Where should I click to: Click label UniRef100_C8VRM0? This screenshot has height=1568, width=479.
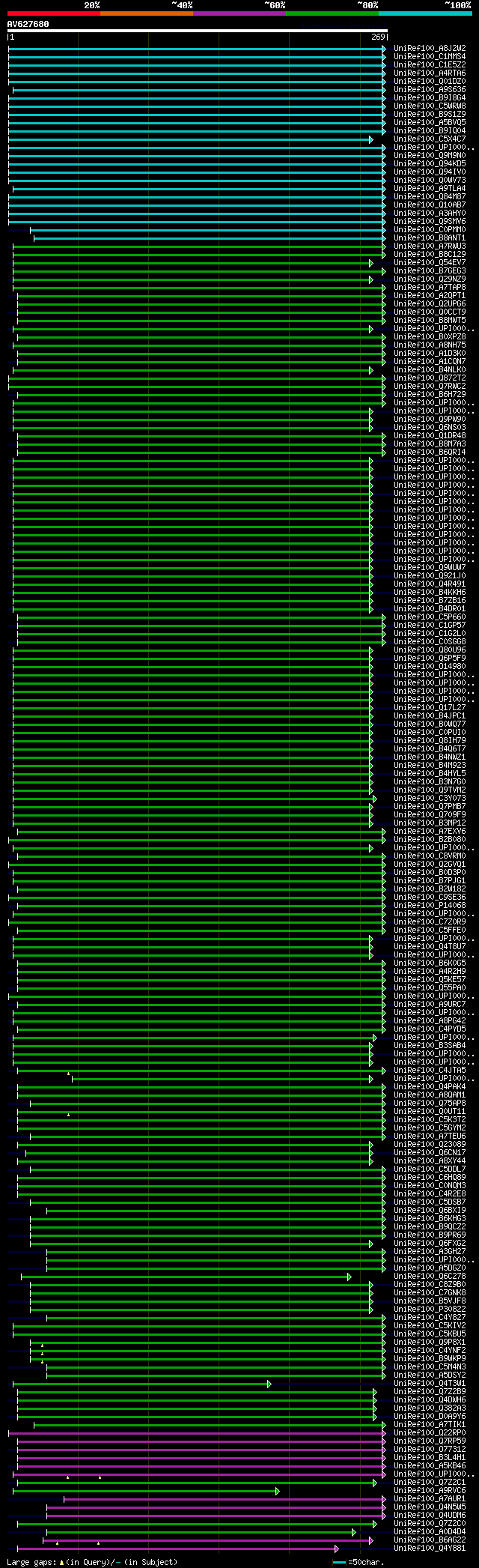[x=430, y=856]
